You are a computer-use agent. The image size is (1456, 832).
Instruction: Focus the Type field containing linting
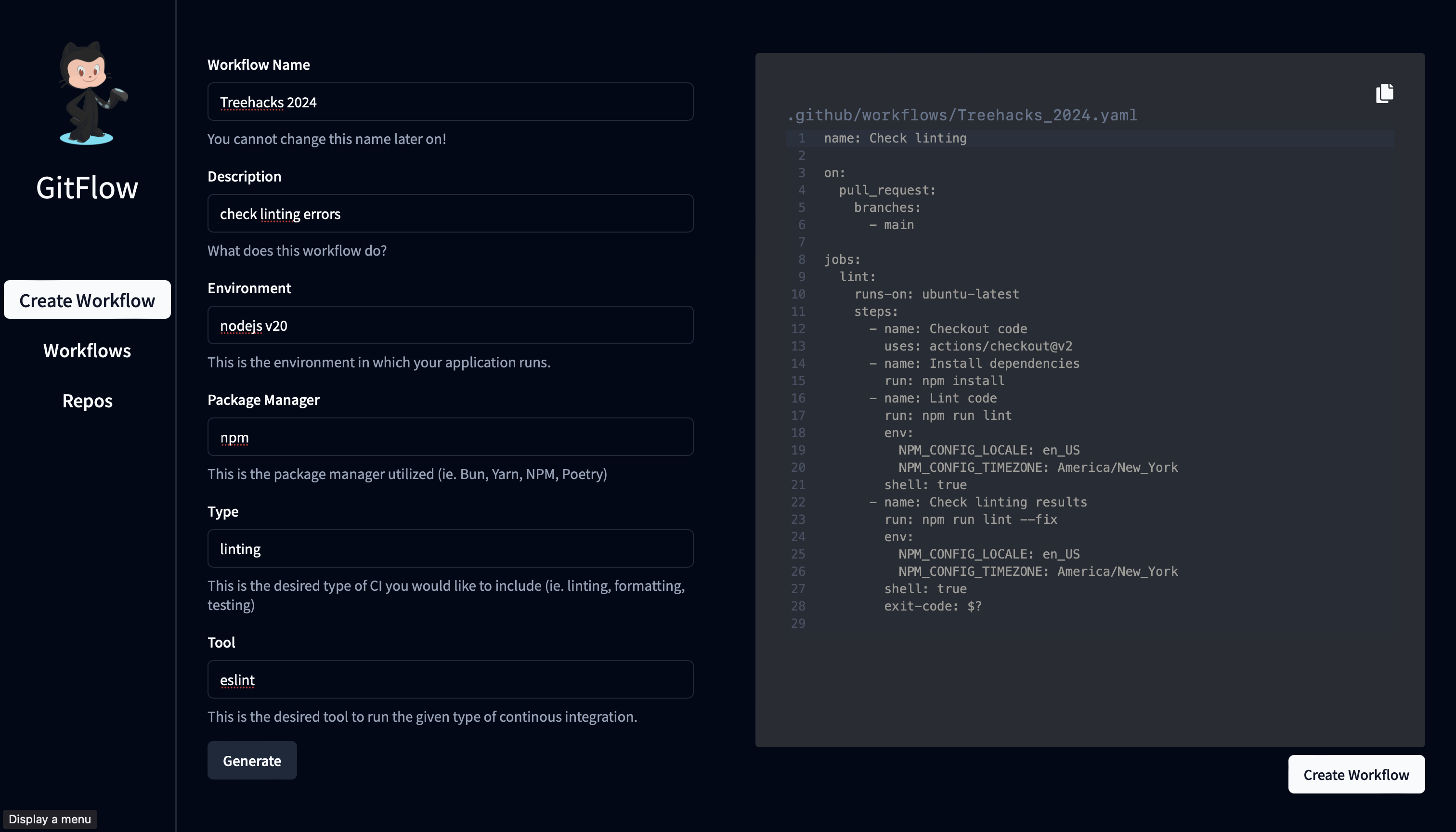(x=450, y=548)
